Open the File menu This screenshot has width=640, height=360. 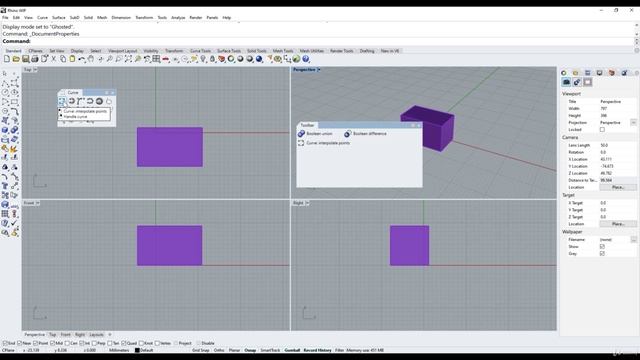(x=5, y=18)
